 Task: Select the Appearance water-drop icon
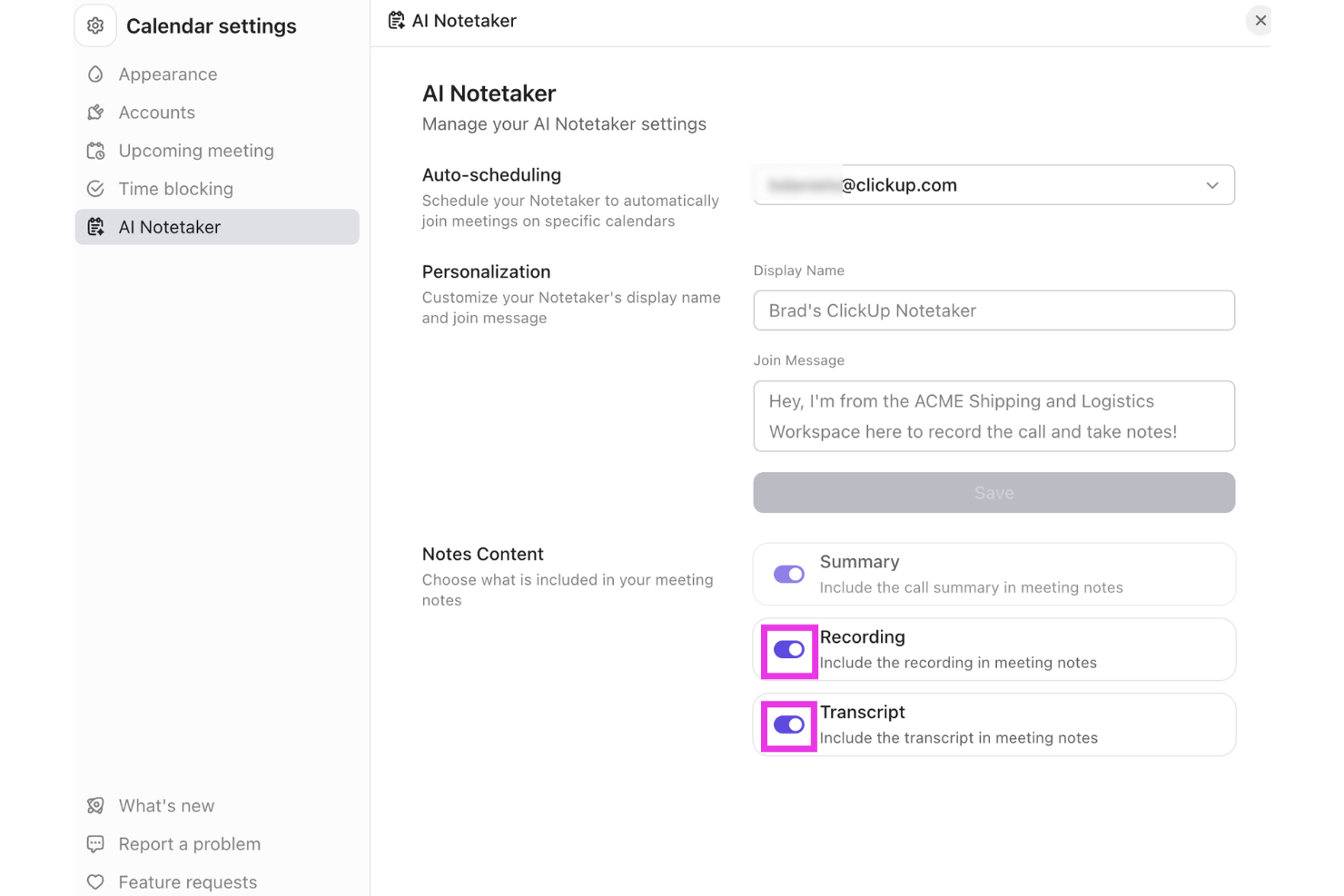[96, 74]
